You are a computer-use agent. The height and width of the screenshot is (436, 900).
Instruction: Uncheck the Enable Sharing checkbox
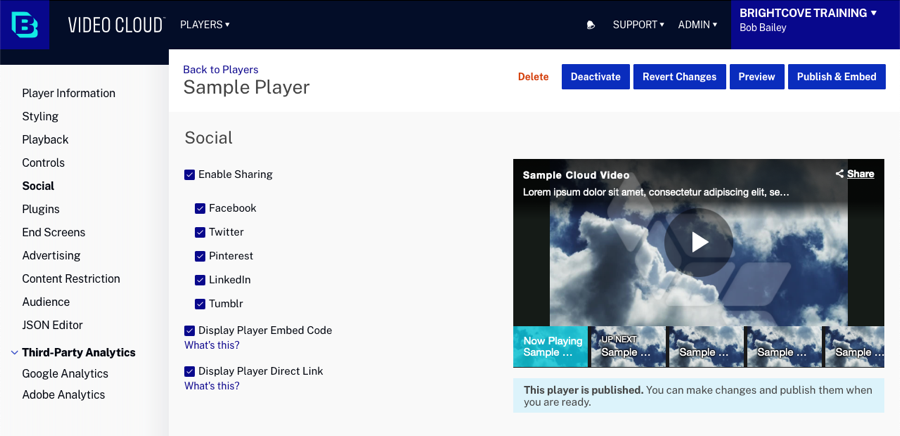click(190, 175)
